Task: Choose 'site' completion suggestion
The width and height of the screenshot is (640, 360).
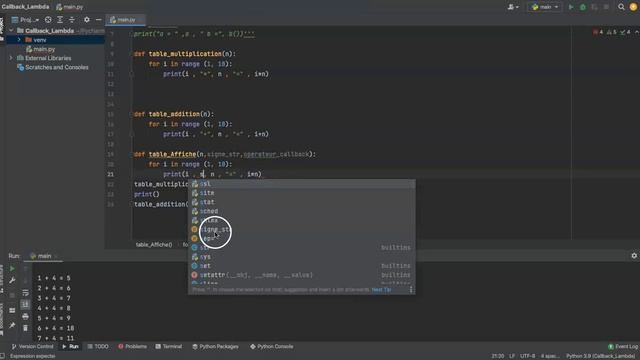Action: coord(301,193)
